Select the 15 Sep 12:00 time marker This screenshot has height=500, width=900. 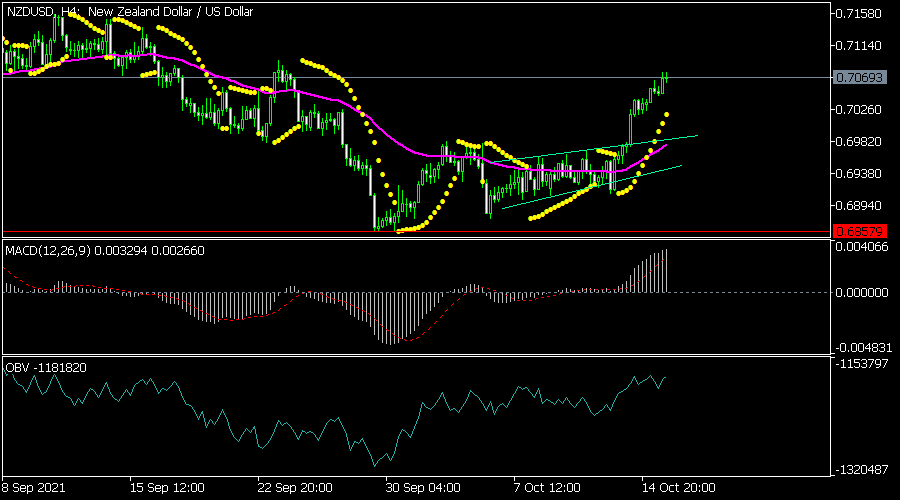[x=167, y=487]
